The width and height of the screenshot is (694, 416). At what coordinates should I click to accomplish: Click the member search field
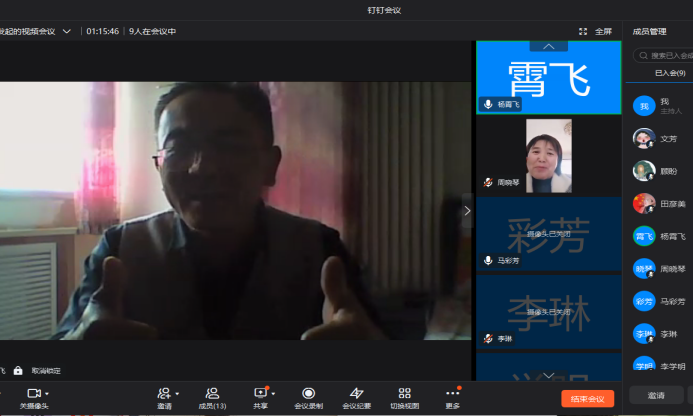[663, 55]
